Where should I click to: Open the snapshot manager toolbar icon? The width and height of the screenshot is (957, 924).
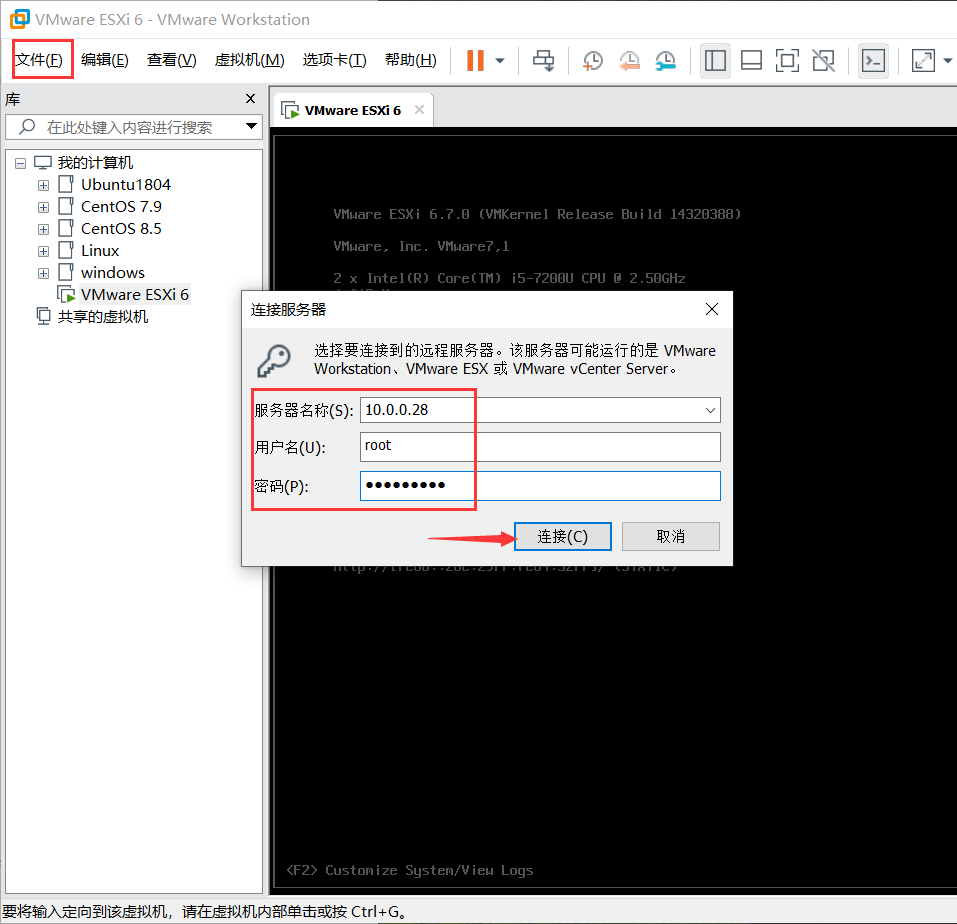pos(666,60)
